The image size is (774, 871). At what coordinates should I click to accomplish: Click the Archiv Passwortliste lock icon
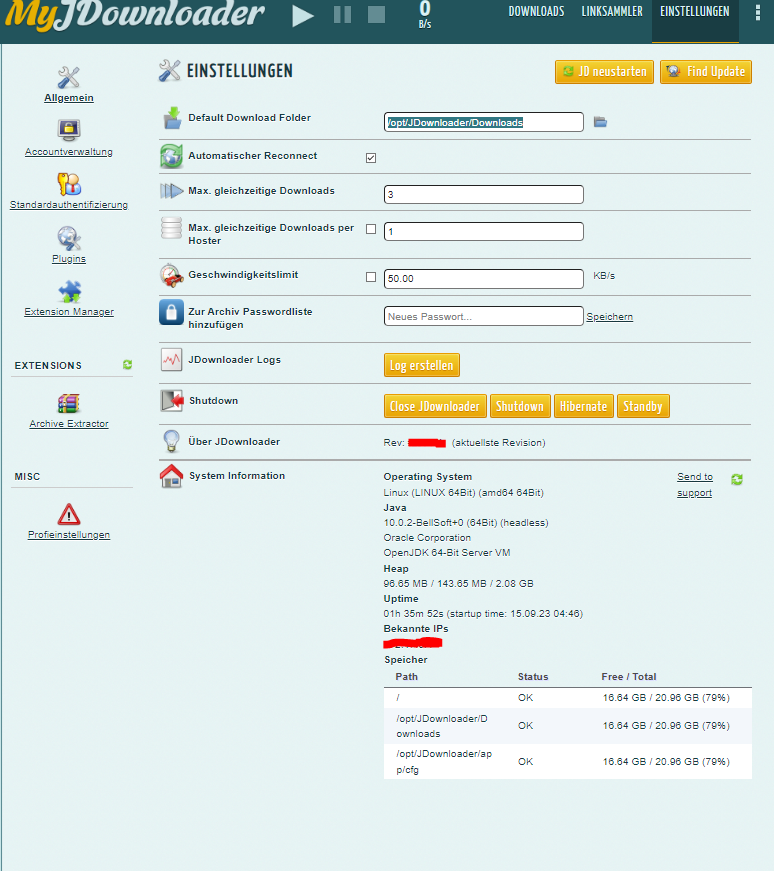pyautogui.click(x=171, y=312)
